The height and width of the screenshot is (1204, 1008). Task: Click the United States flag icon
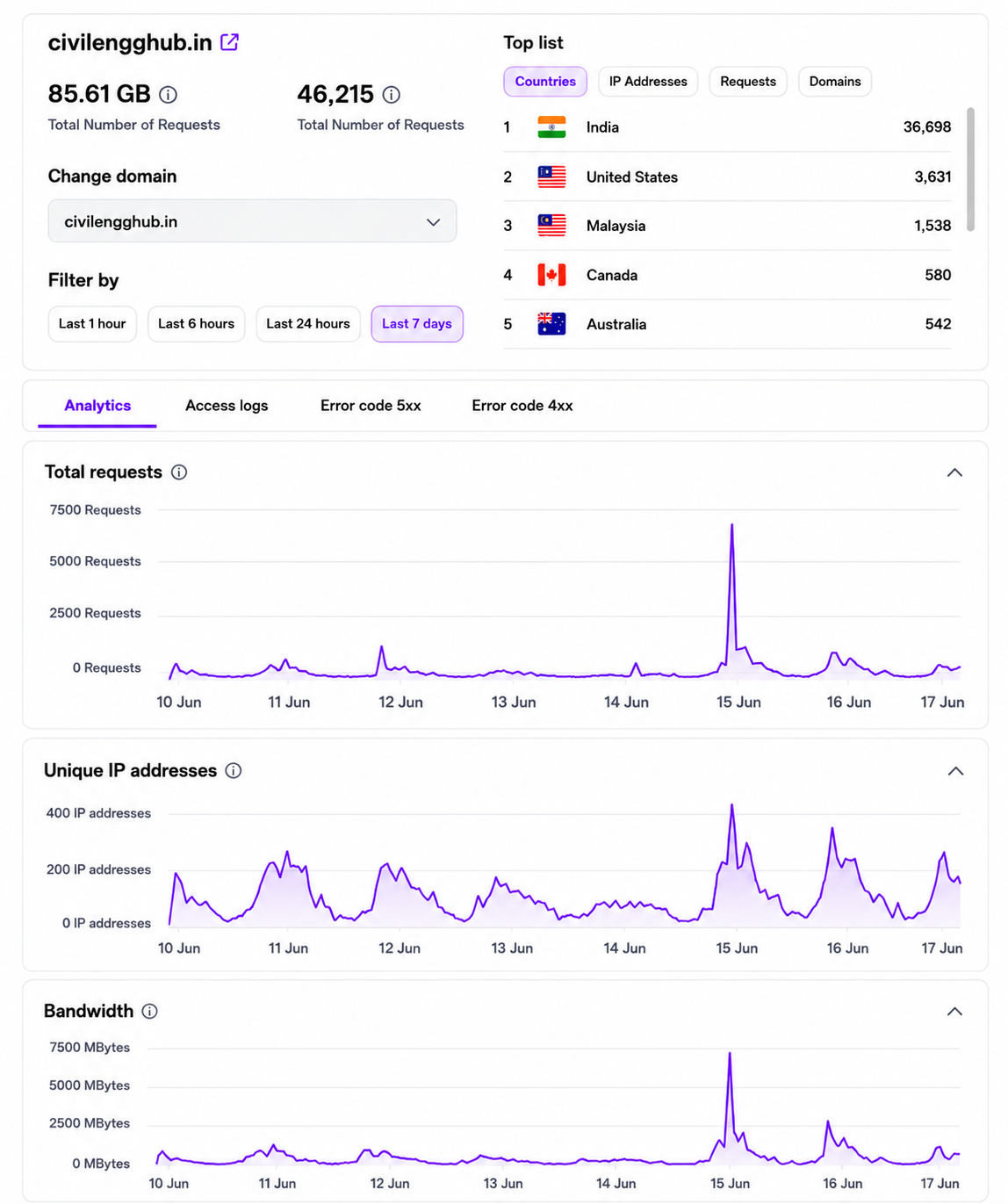pyautogui.click(x=551, y=177)
